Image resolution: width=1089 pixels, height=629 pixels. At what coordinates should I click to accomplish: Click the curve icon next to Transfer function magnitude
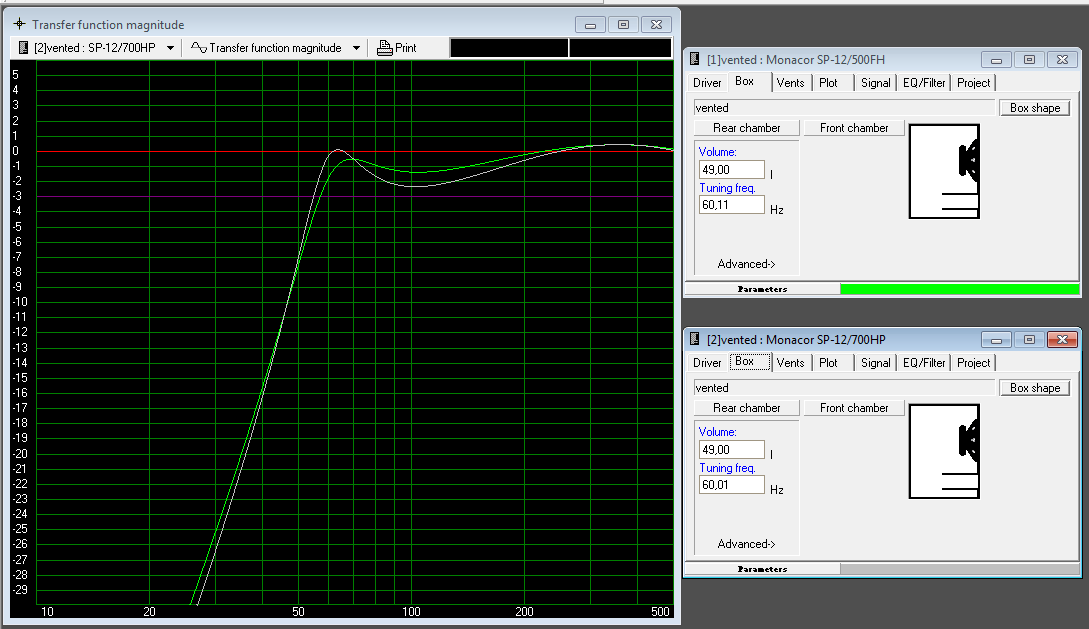[x=199, y=48]
